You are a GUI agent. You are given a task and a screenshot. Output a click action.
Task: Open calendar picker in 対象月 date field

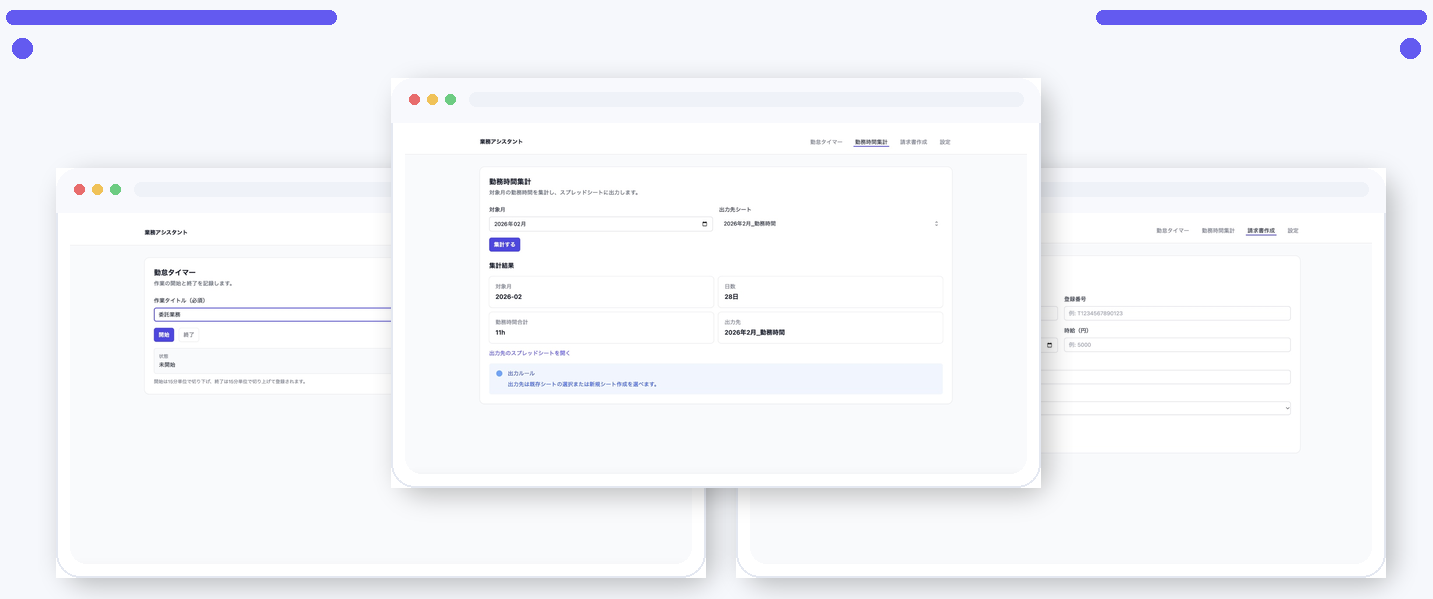pos(705,224)
